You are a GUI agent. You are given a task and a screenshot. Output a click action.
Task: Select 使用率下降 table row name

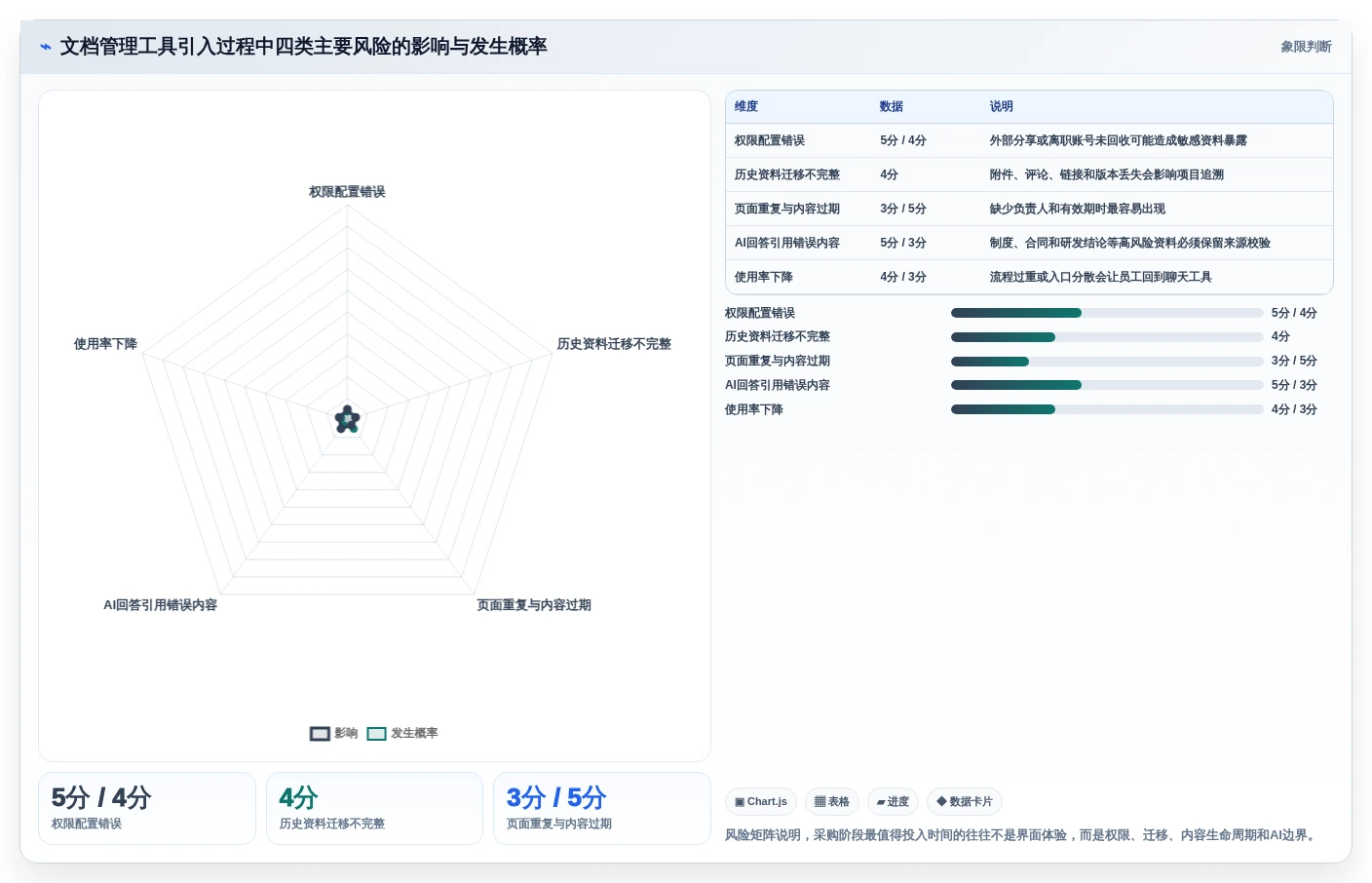tap(764, 277)
